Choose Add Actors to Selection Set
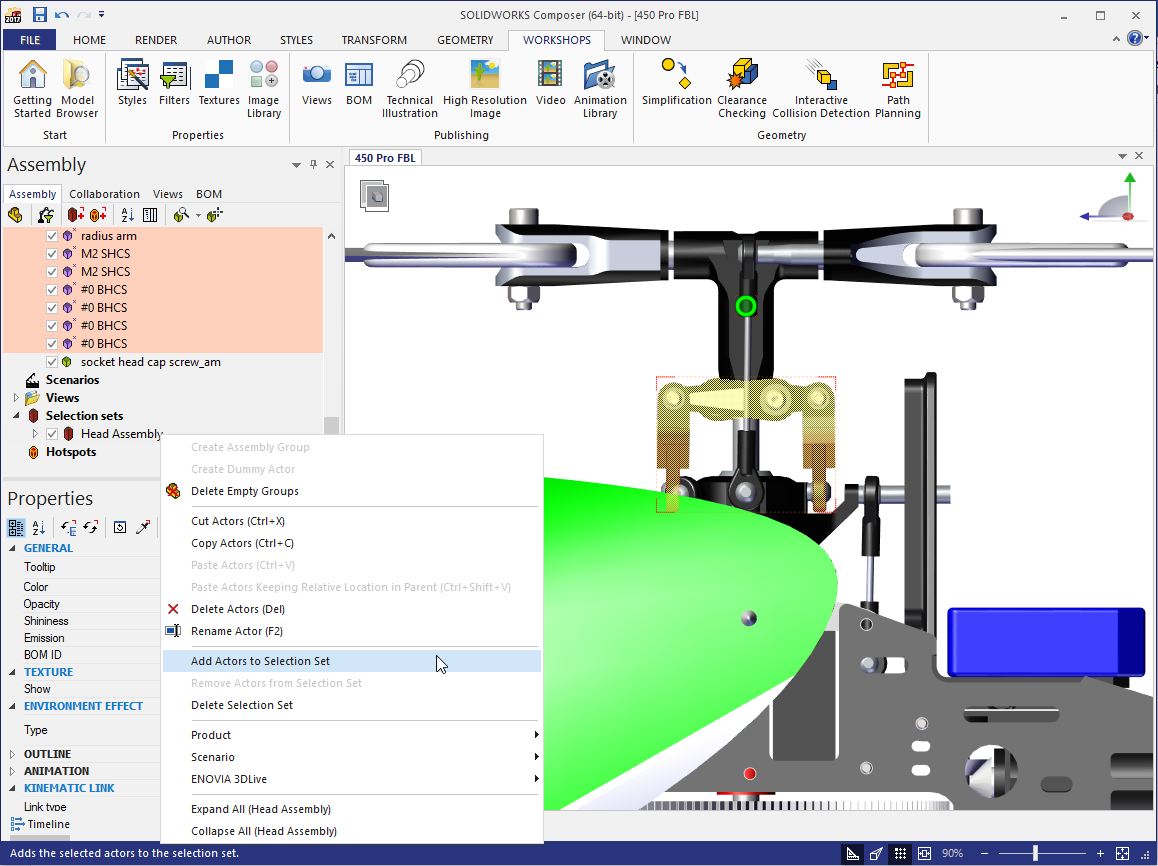This screenshot has width=1158, height=866. click(260, 661)
